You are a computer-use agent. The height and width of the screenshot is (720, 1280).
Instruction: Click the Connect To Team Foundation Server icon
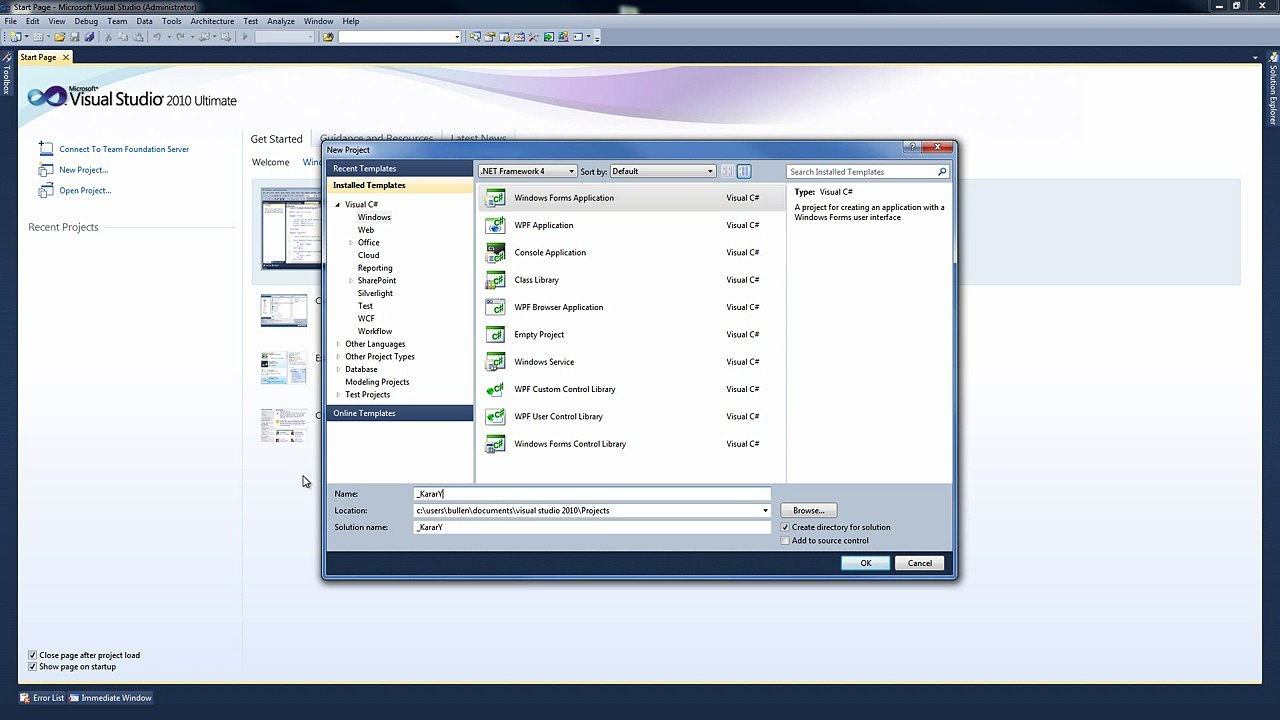(46, 149)
